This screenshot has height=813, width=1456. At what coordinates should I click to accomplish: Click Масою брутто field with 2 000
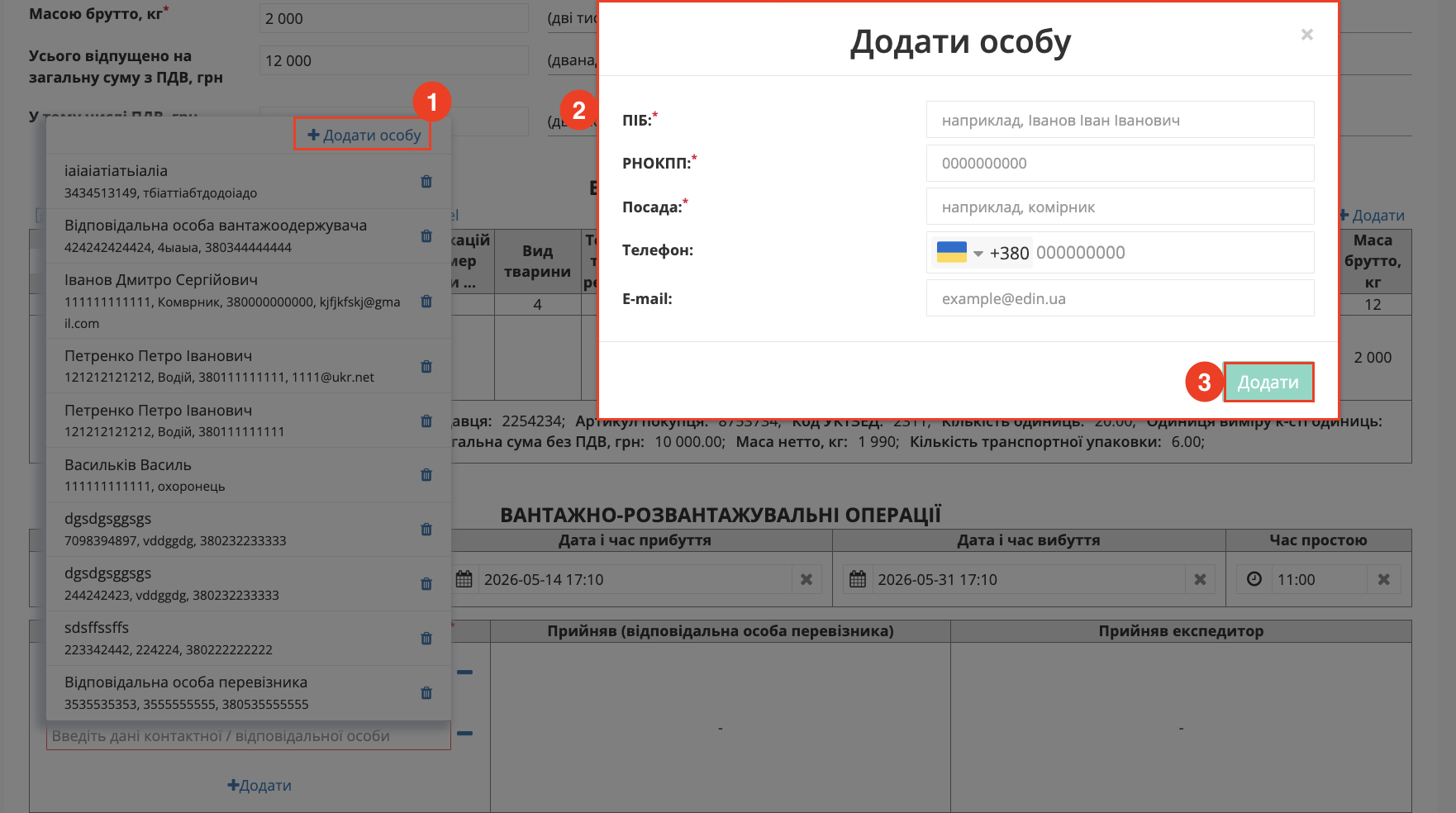393,18
